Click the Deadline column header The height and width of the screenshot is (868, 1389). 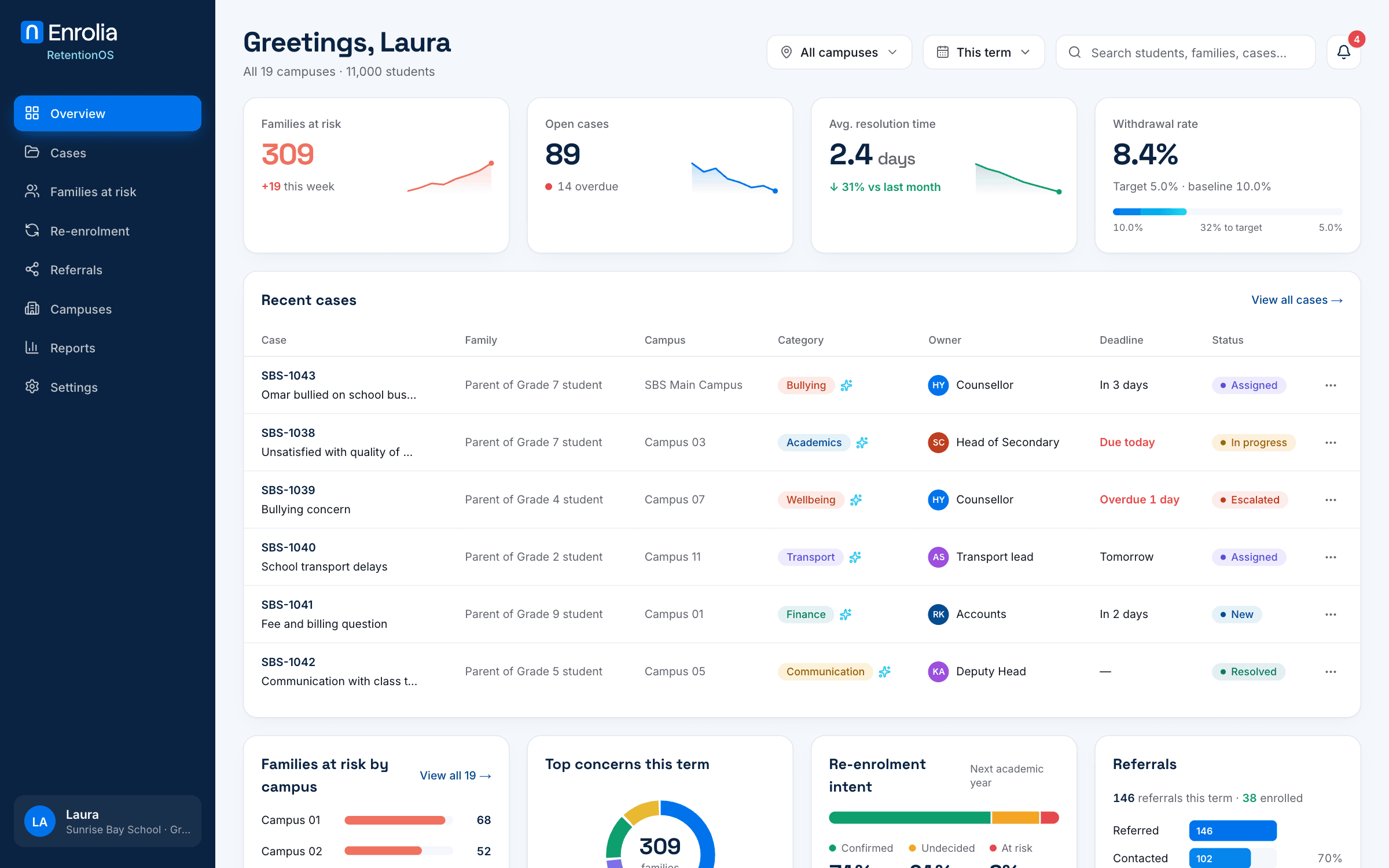(1121, 340)
